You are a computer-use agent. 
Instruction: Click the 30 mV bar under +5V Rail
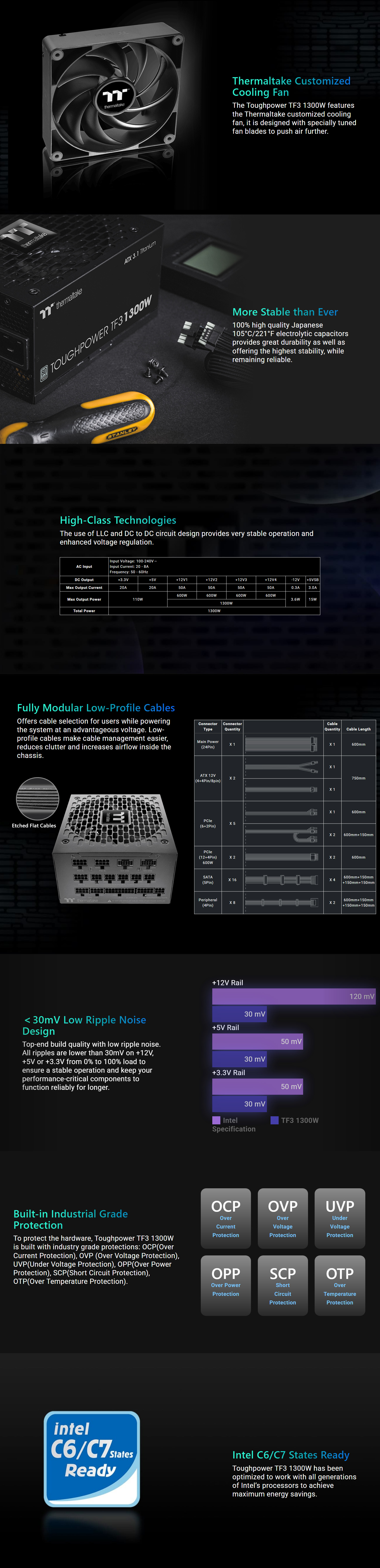[239, 1059]
